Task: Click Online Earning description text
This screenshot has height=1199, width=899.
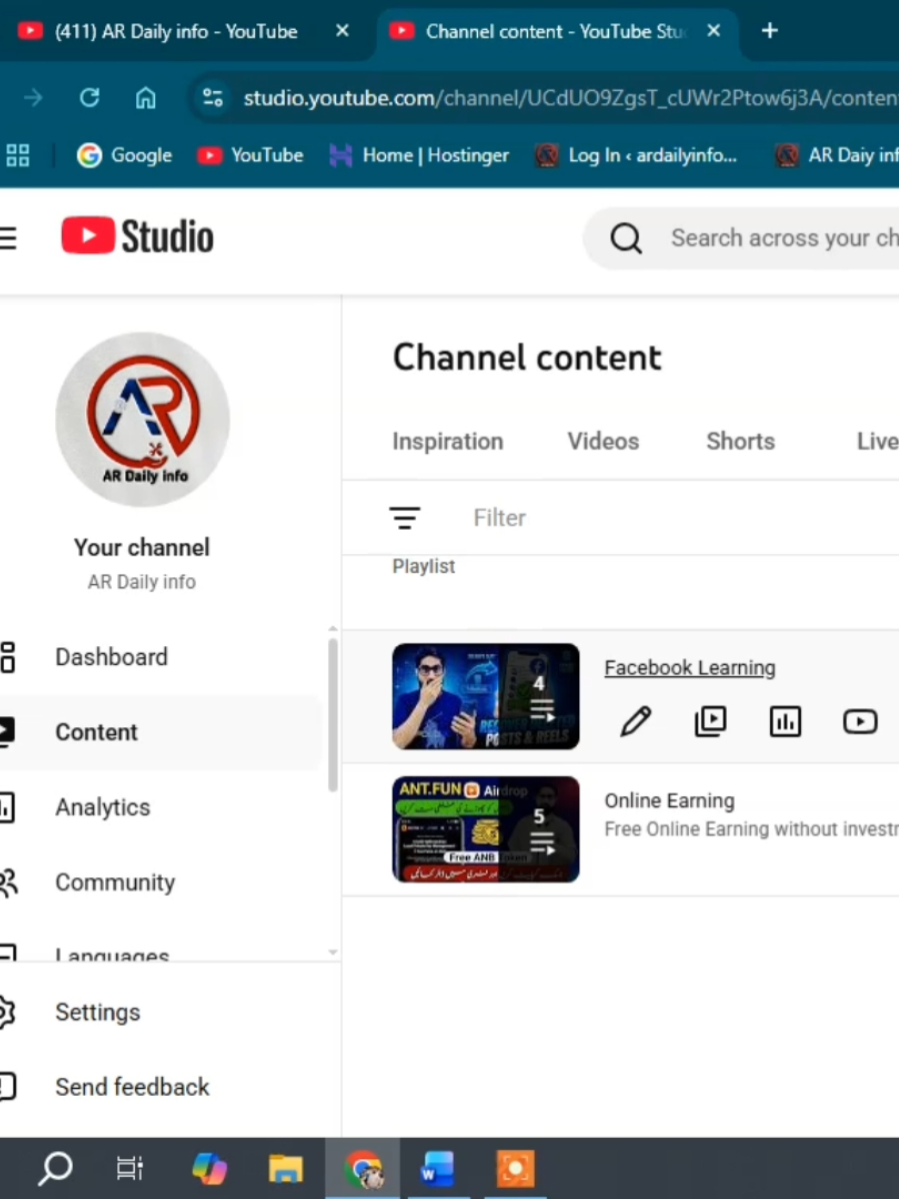Action: click(751, 829)
